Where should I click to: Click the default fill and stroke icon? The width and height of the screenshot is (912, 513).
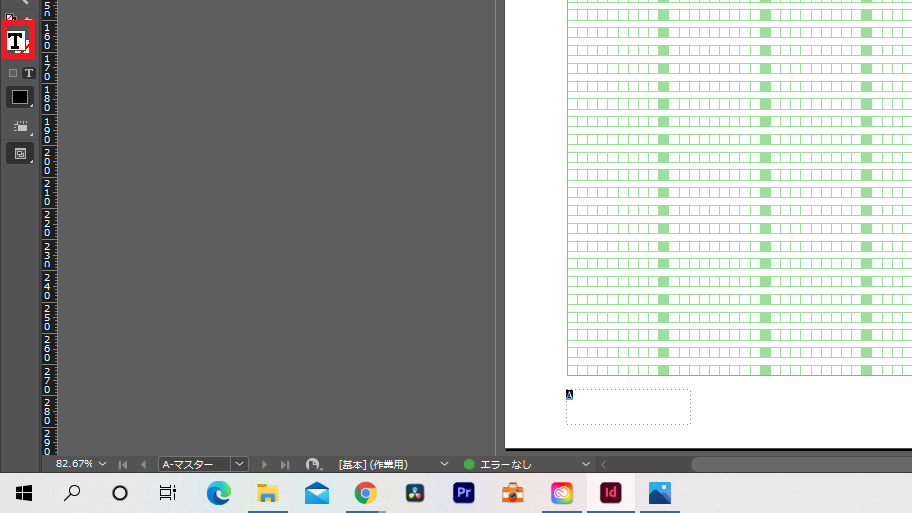[x=10, y=19]
